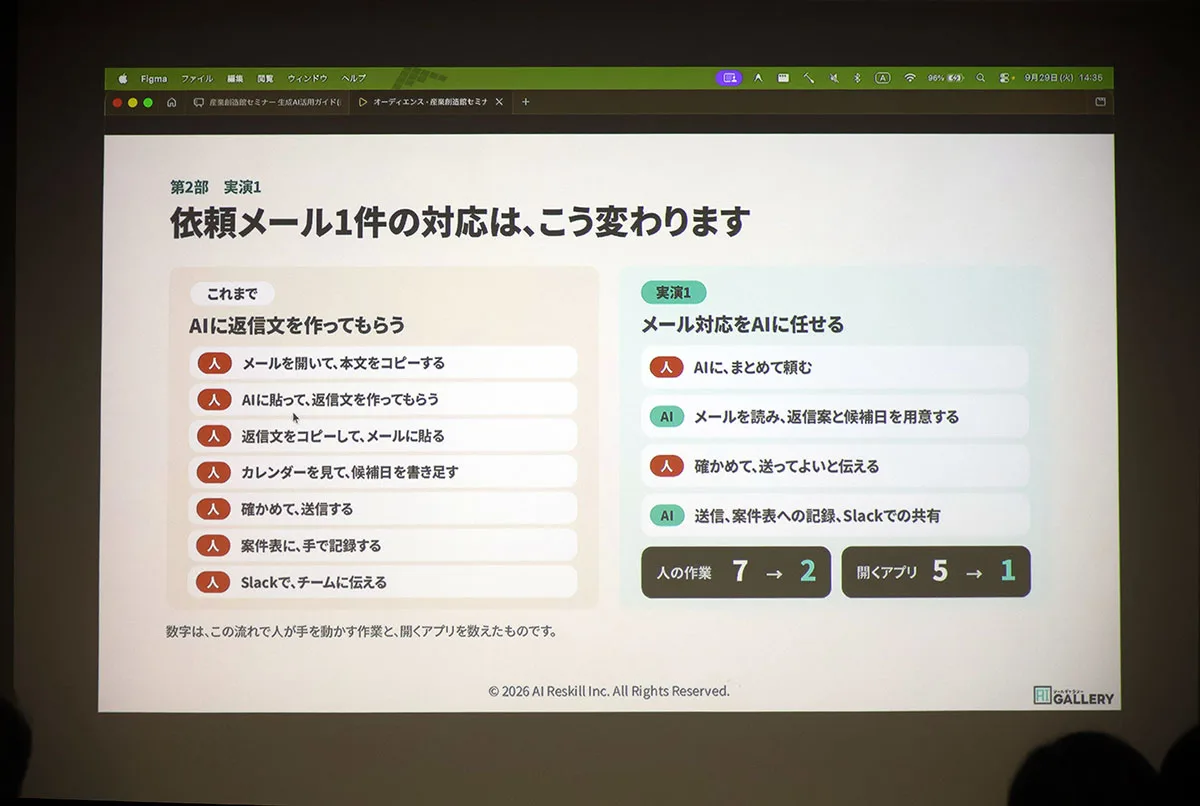Click the caret-shaped menu bar icon

tap(758, 77)
